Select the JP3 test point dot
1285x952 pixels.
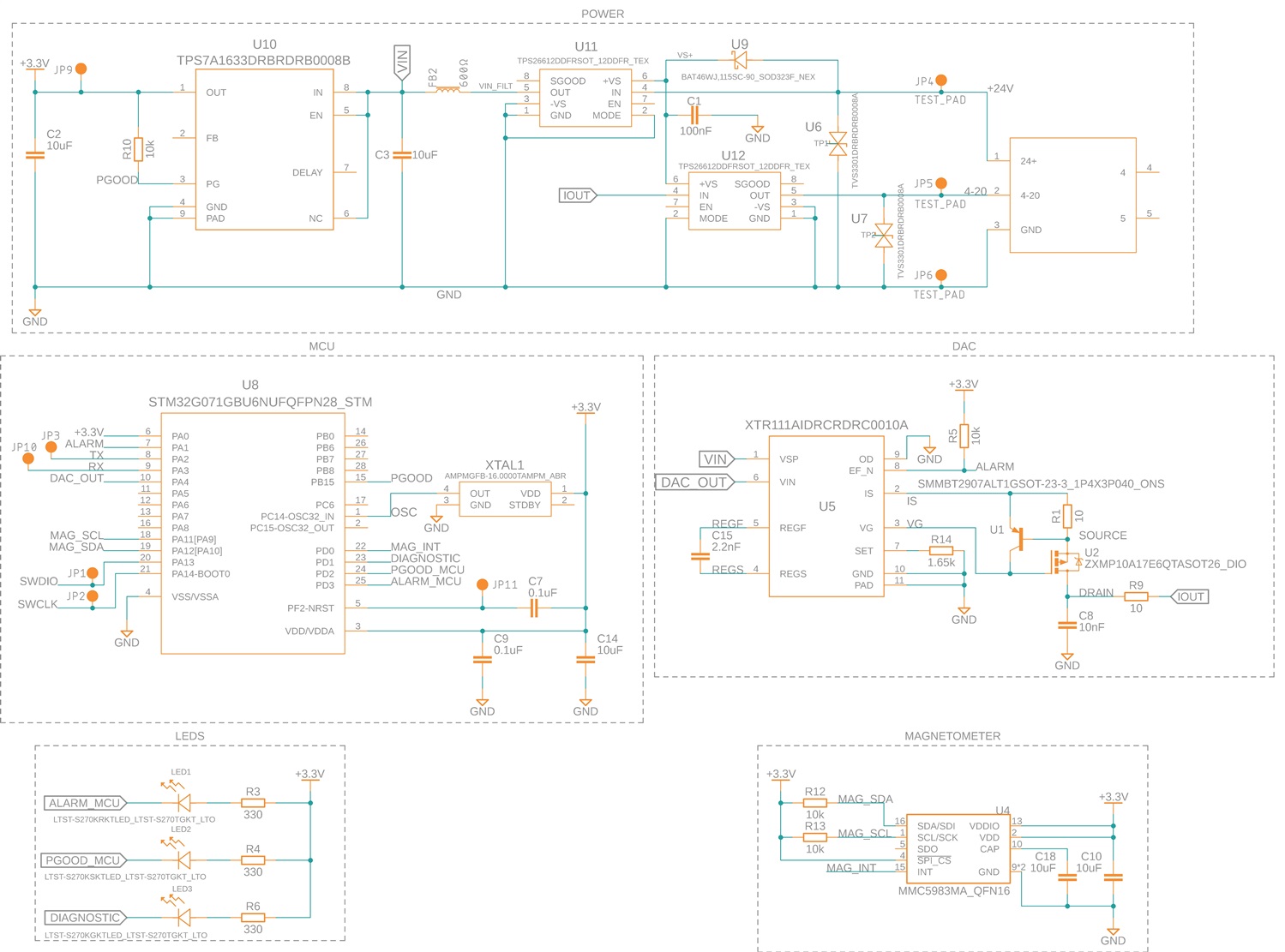click(x=51, y=447)
